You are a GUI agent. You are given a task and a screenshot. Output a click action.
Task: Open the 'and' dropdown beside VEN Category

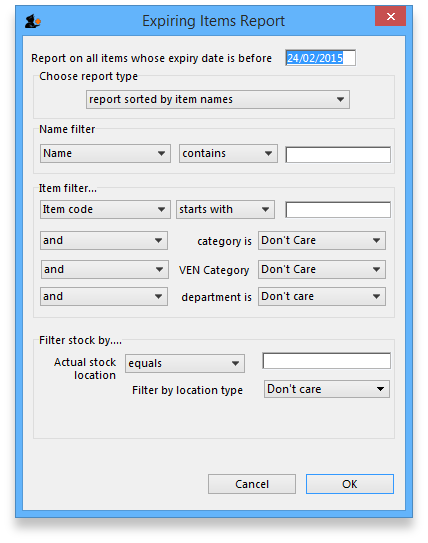click(x=105, y=270)
